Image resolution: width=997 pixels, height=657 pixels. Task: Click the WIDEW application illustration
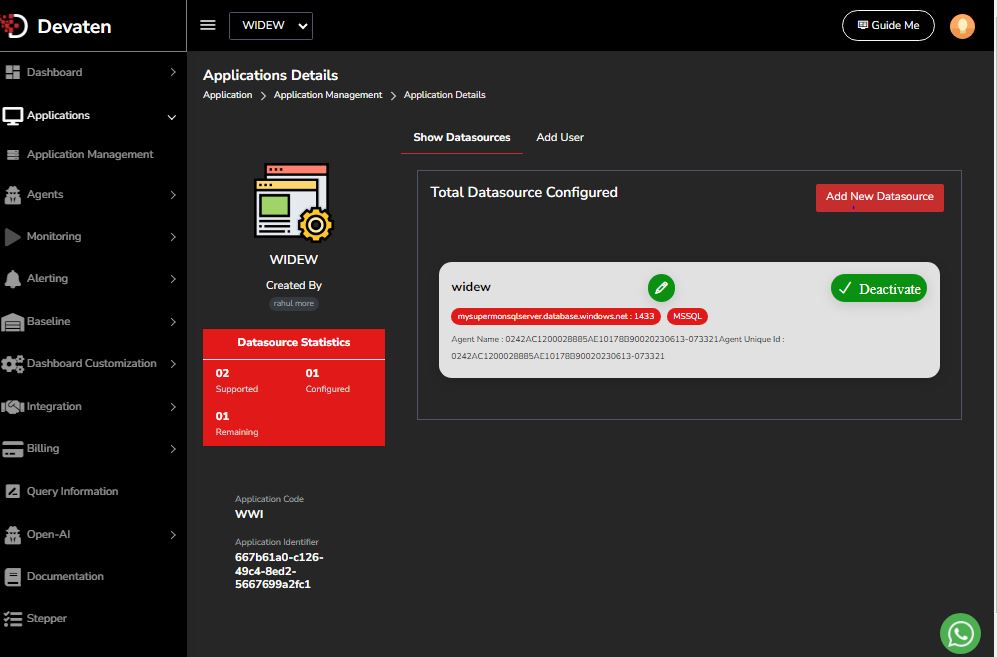pos(294,202)
